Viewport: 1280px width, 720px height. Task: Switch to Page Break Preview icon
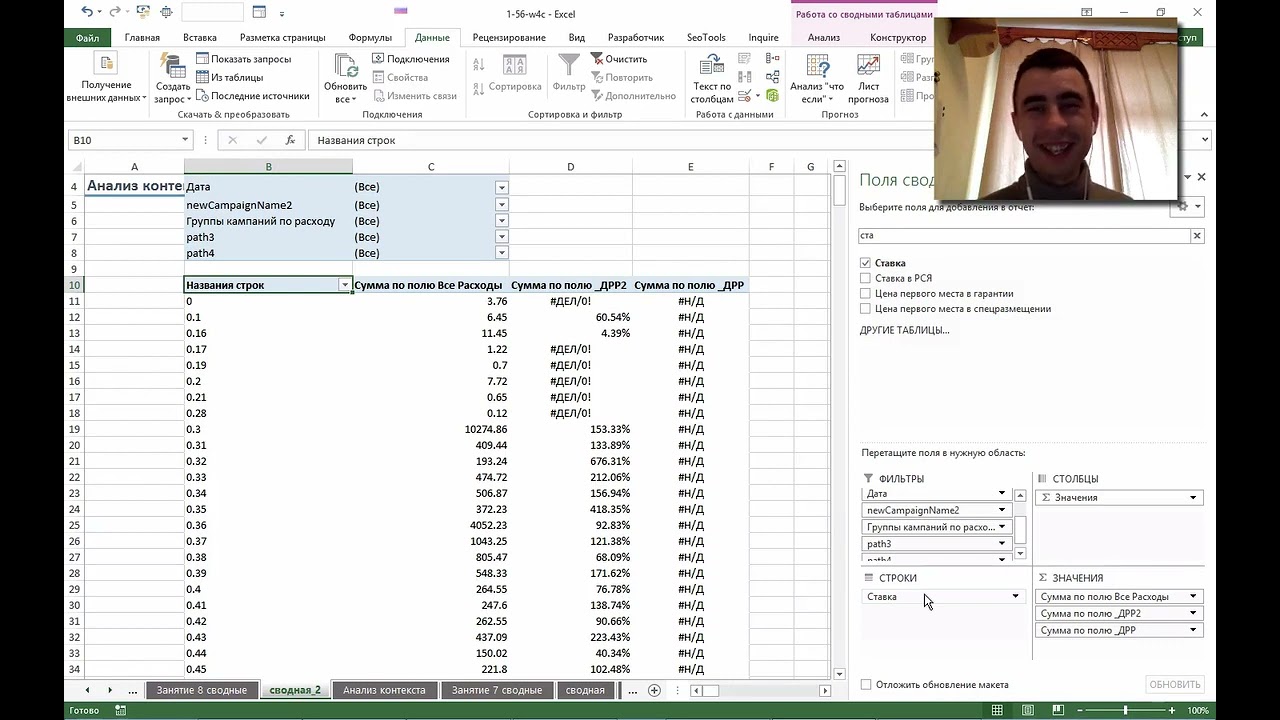[1057, 710]
